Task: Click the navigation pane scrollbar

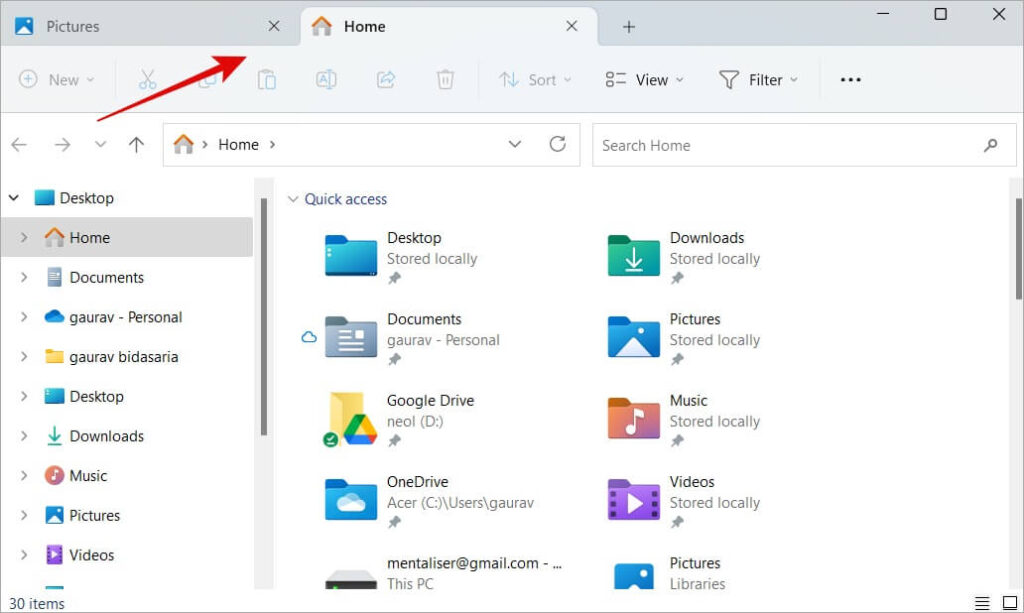Action: coord(264,317)
